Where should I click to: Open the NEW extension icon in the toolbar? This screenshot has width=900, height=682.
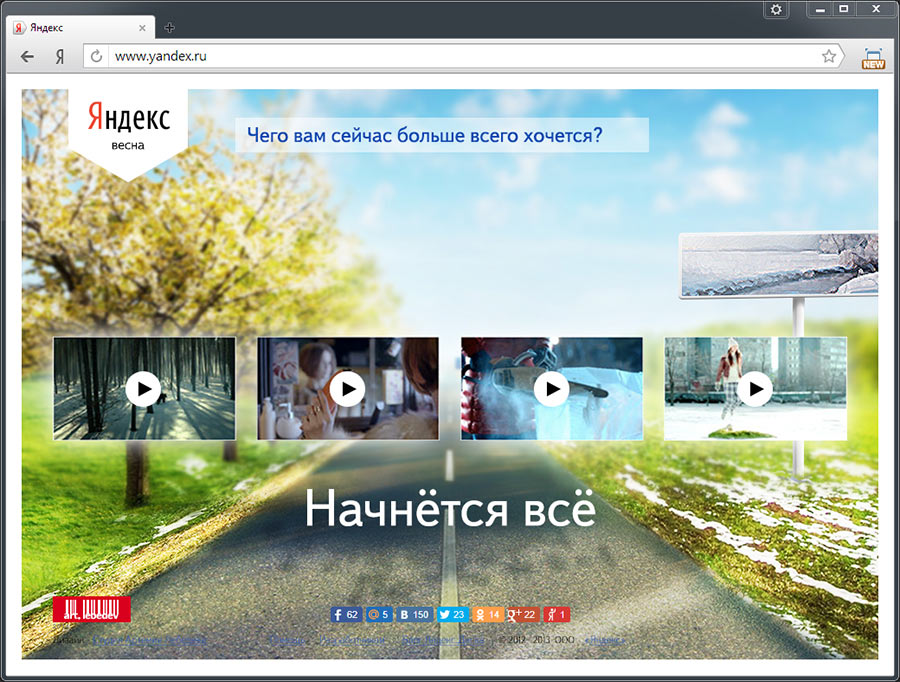pos(873,58)
